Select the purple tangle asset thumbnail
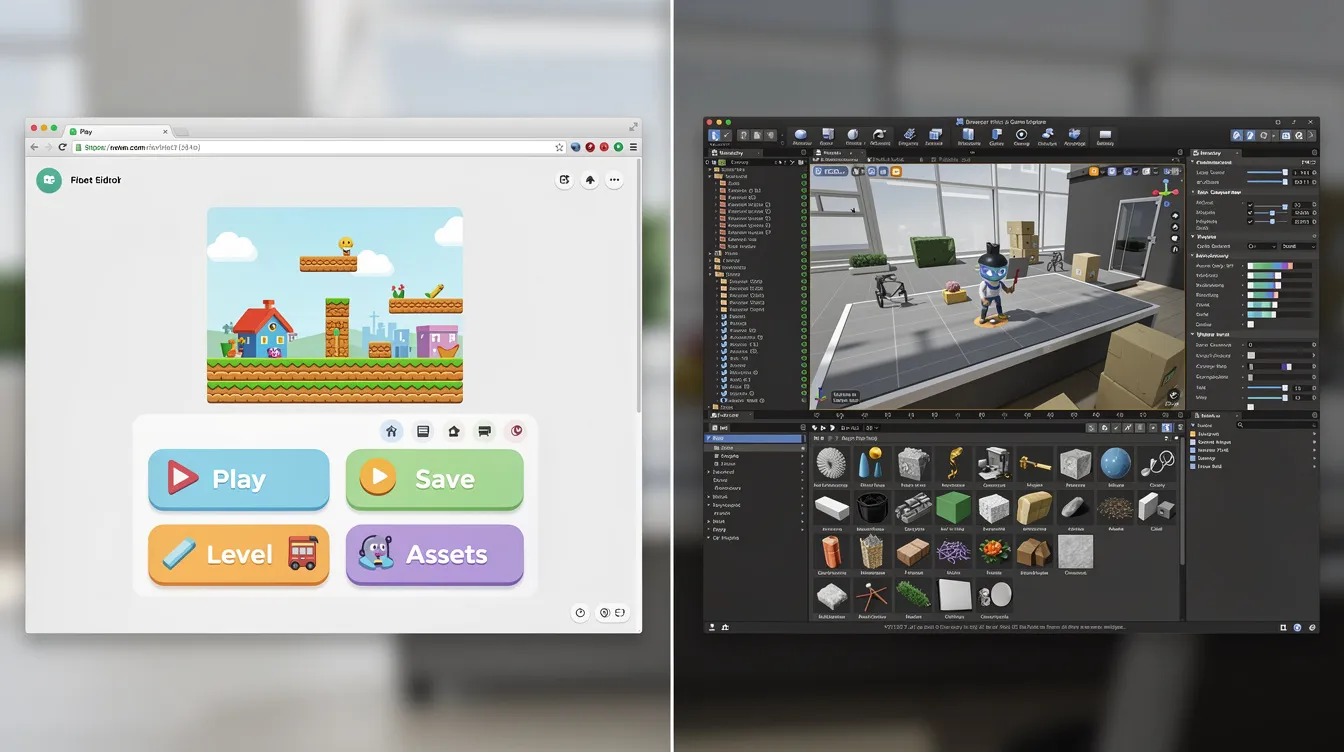 953,551
